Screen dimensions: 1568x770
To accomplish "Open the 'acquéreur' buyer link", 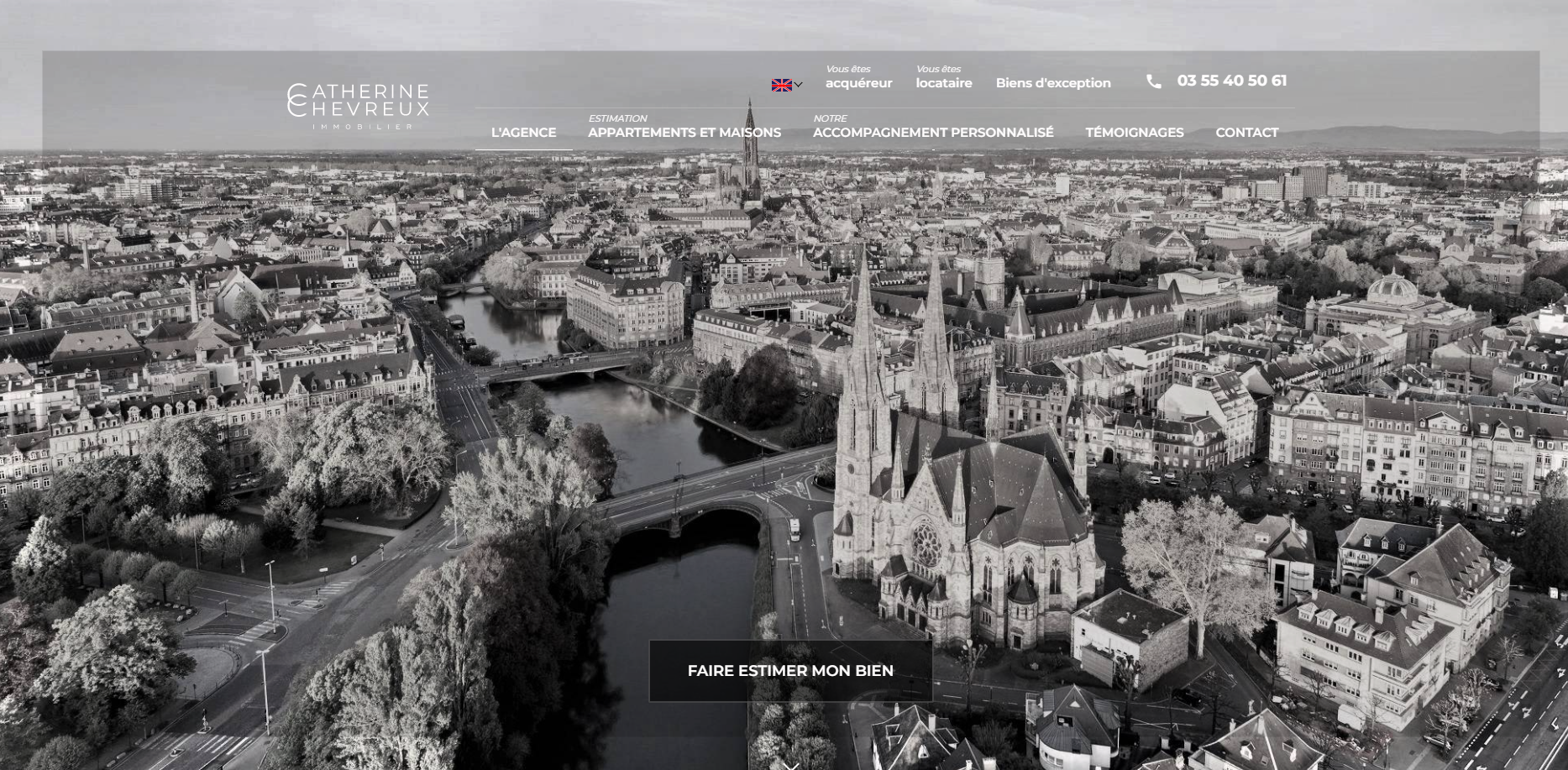I will pos(858,83).
